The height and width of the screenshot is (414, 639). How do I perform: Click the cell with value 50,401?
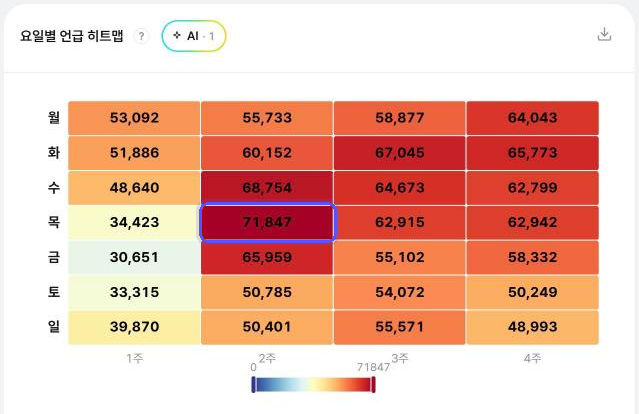tap(267, 327)
